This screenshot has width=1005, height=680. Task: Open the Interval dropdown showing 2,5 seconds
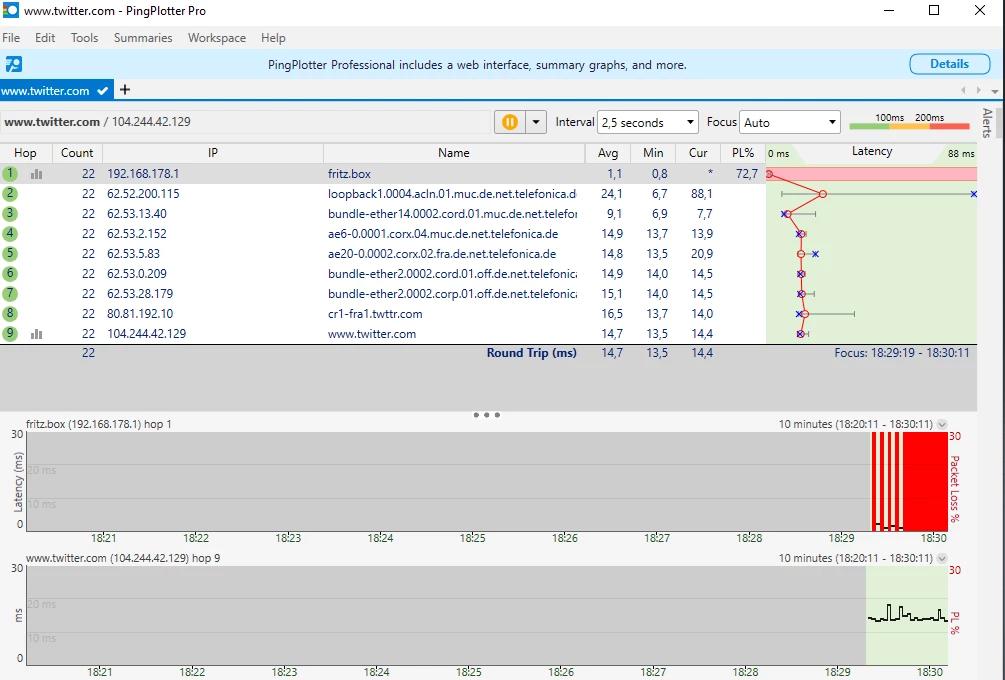click(x=648, y=122)
